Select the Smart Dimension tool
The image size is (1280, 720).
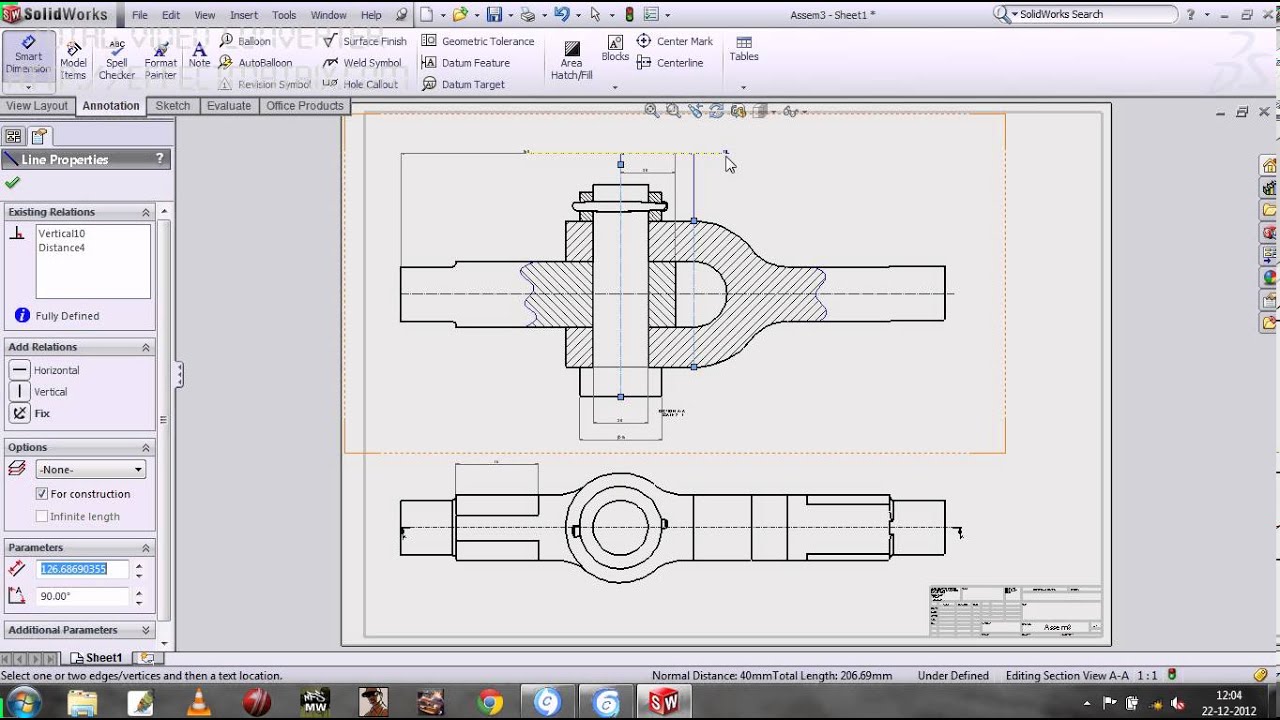pos(28,58)
